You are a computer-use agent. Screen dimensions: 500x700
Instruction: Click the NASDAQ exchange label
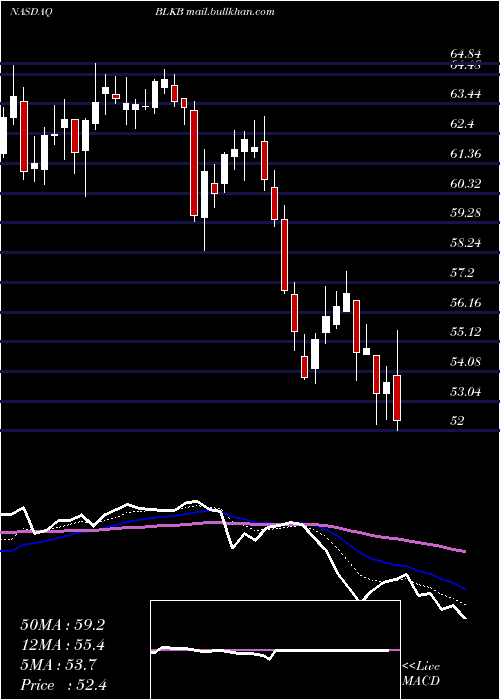pyautogui.click(x=31, y=12)
